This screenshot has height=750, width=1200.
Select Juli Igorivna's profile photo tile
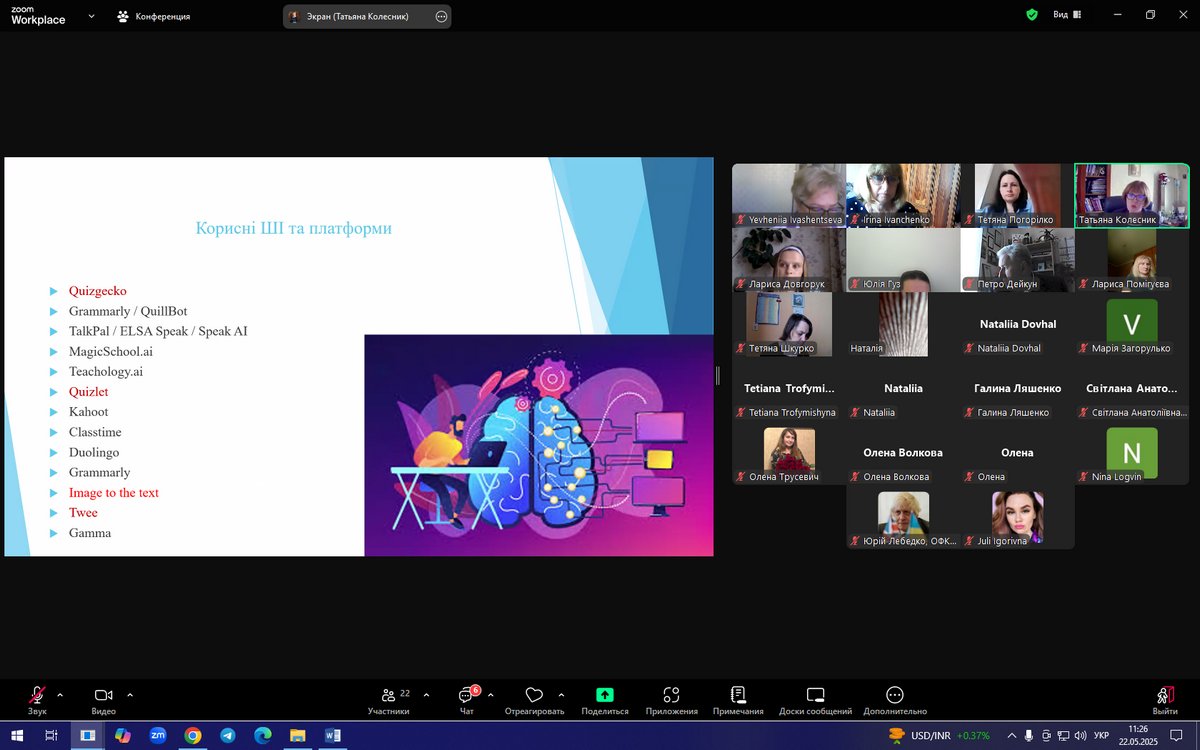(1018, 517)
